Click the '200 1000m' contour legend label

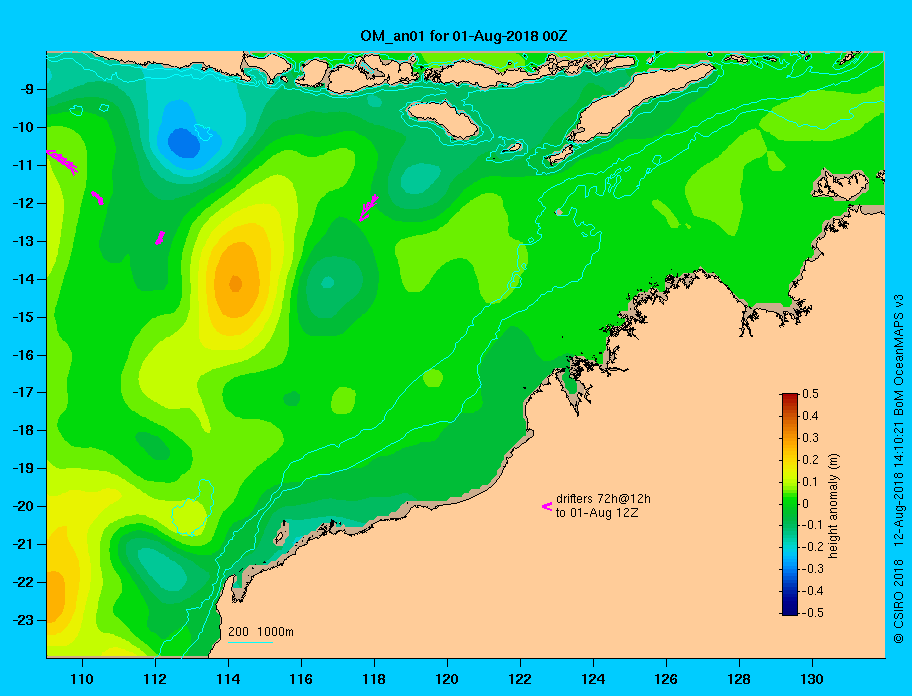tap(261, 631)
